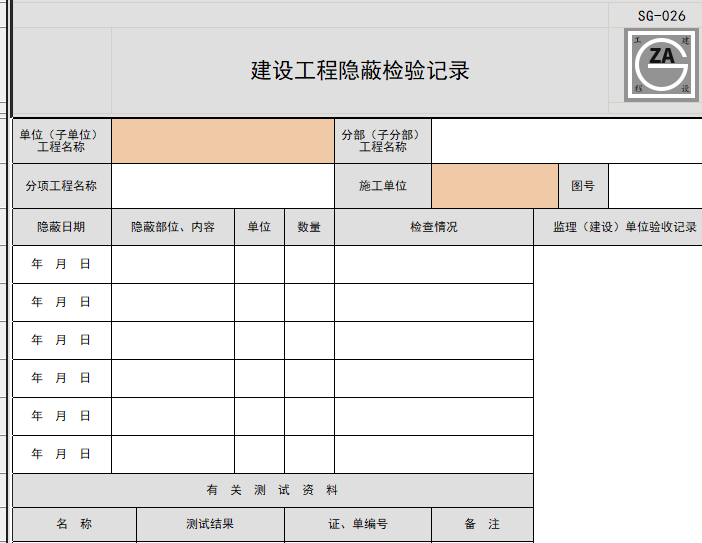Click the orange input cell beside 施工单位
Image resolution: width=702 pixels, height=543 pixels.
495,186
